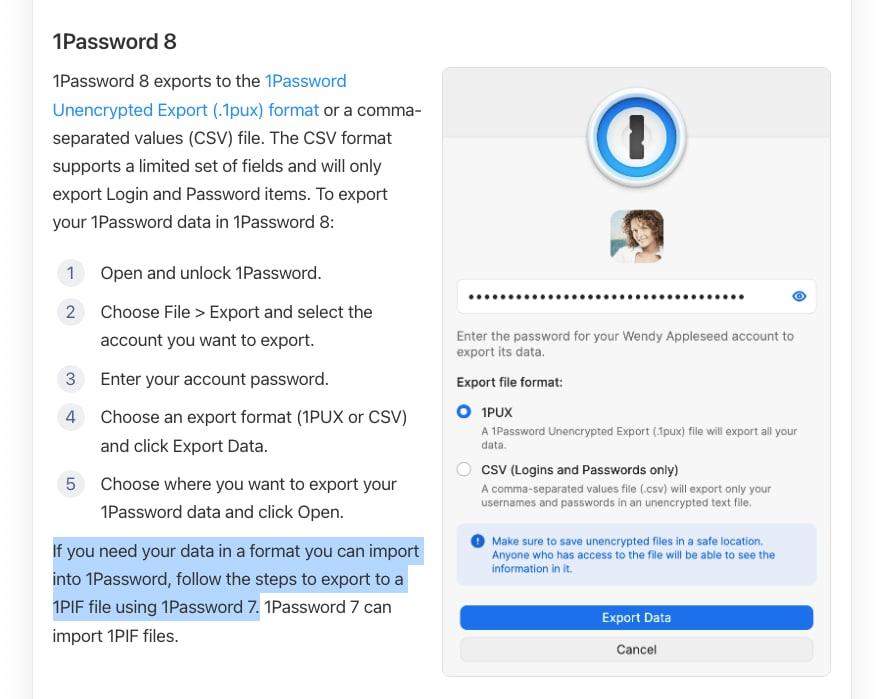Click the step 1 number badge
The image size is (896, 699).
(70, 273)
